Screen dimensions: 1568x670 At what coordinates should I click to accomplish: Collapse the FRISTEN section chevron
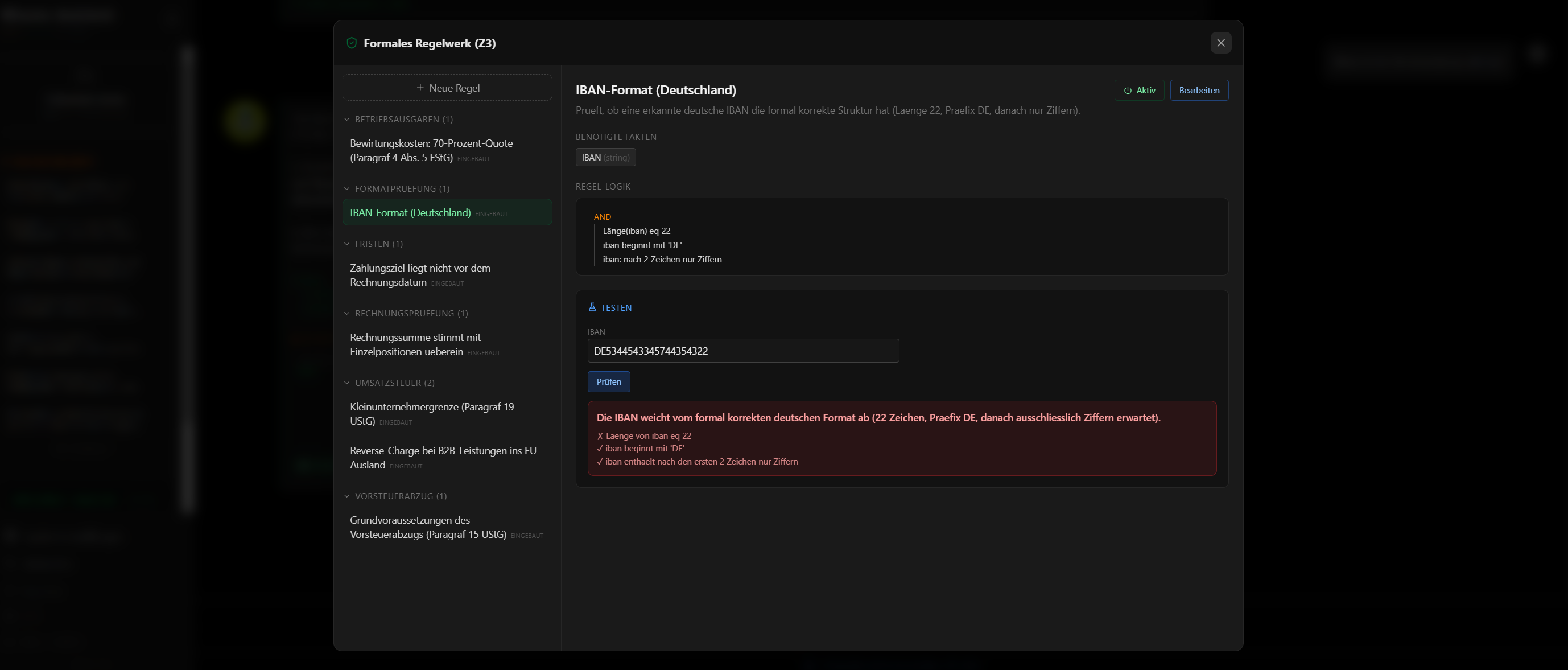click(x=347, y=244)
